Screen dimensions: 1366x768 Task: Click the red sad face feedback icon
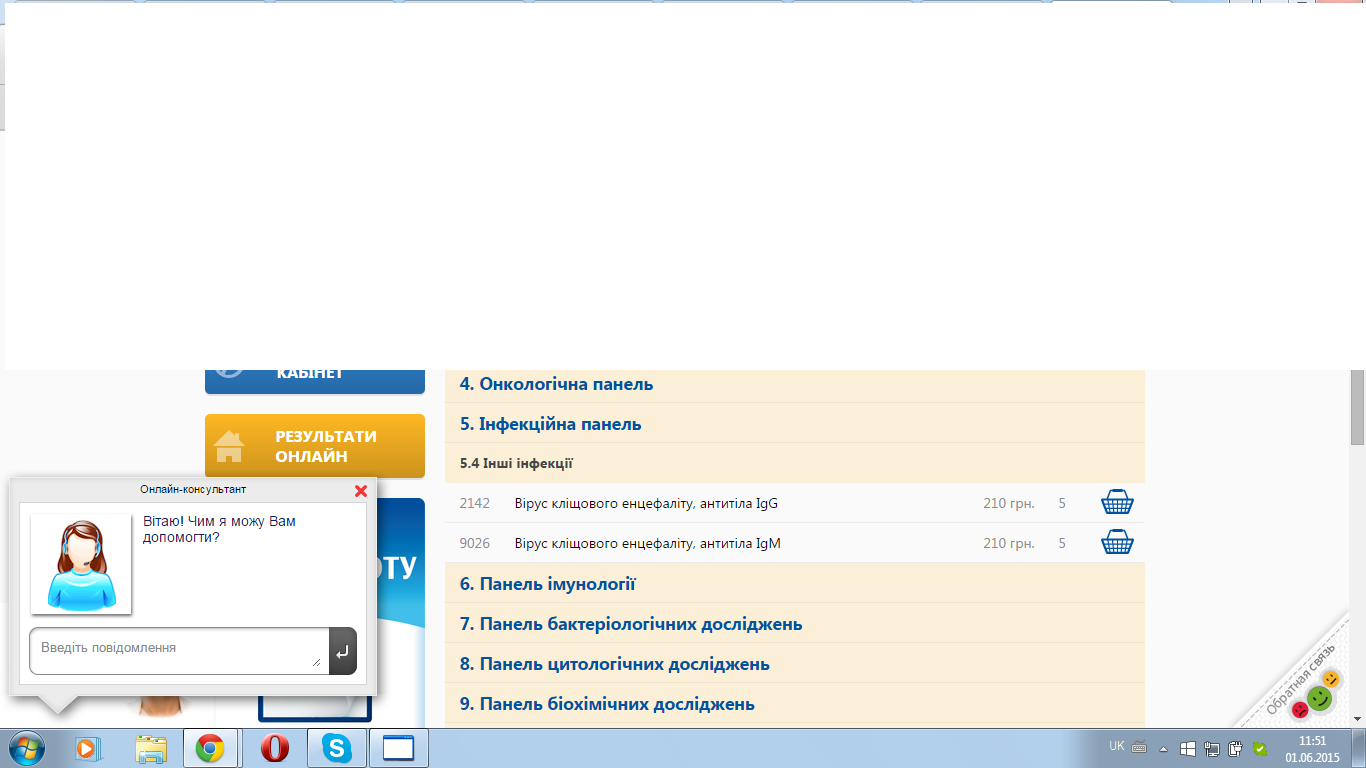tap(1299, 710)
